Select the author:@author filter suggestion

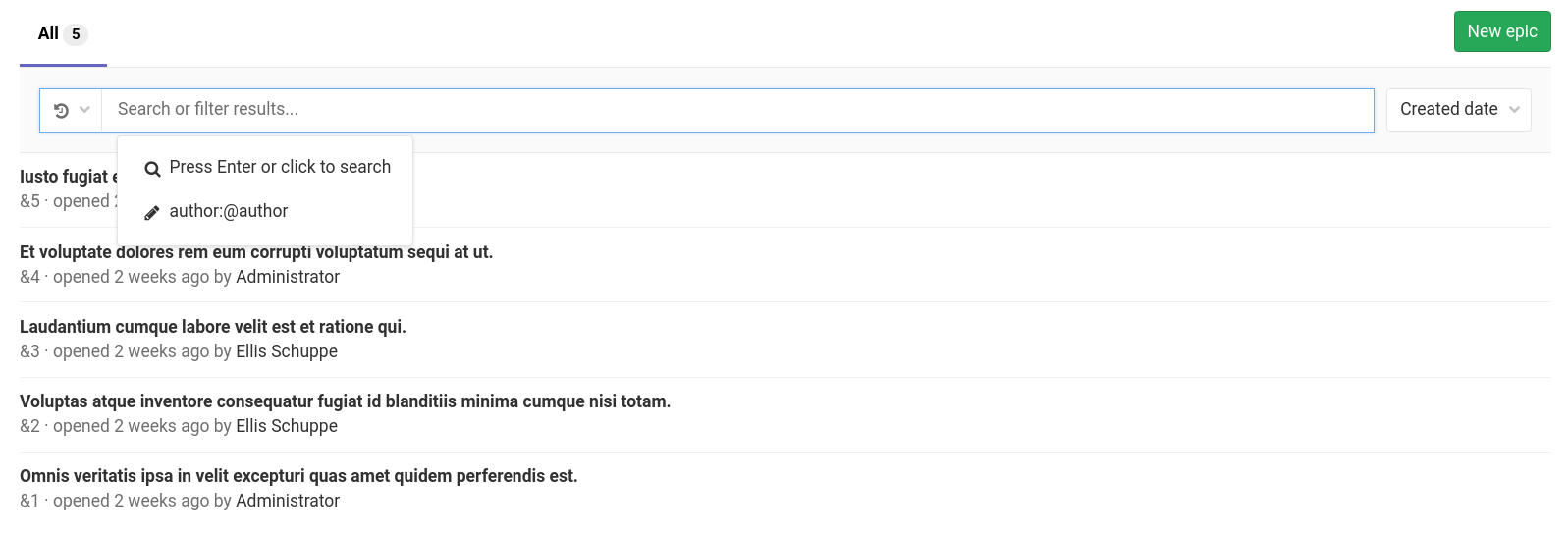pos(229,212)
